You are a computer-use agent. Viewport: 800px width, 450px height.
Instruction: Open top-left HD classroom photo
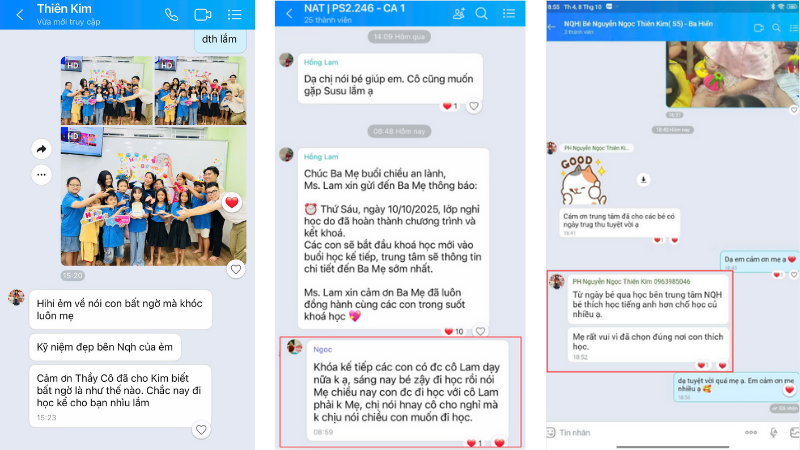(x=105, y=88)
